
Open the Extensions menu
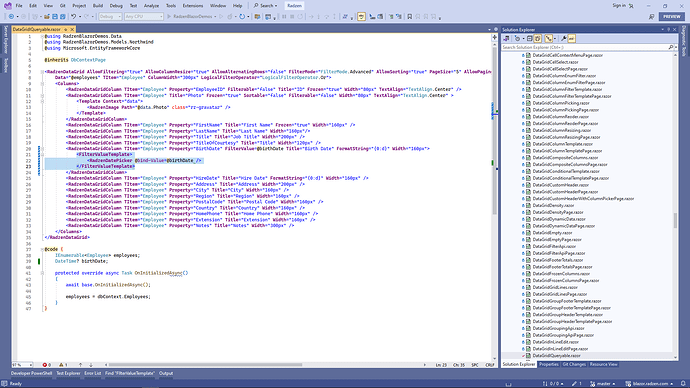click(193, 6)
